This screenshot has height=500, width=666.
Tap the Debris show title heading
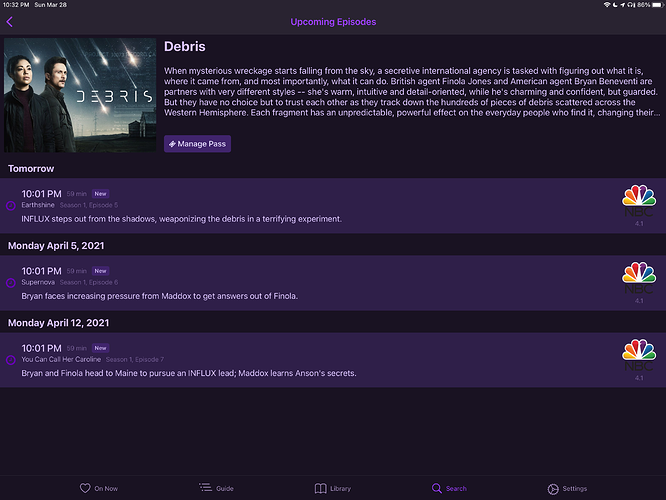(x=184, y=48)
